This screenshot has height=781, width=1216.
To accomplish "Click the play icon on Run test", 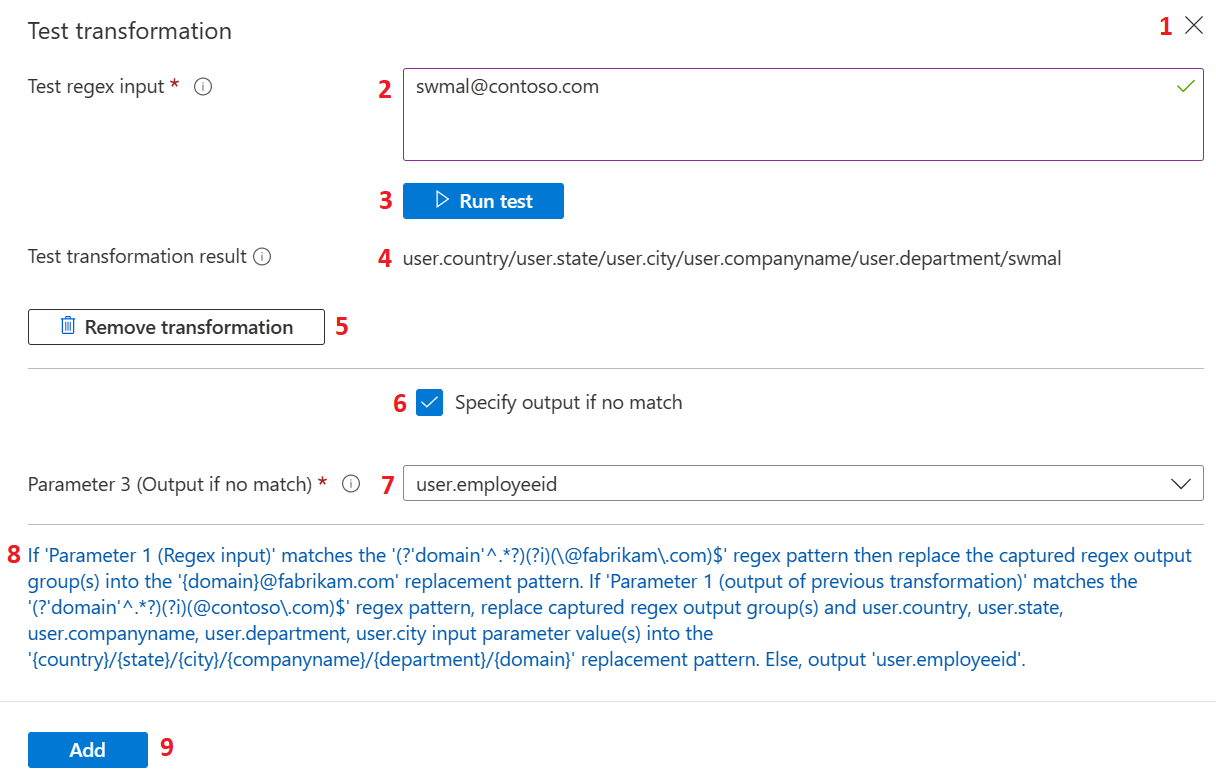I will tap(442, 201).
